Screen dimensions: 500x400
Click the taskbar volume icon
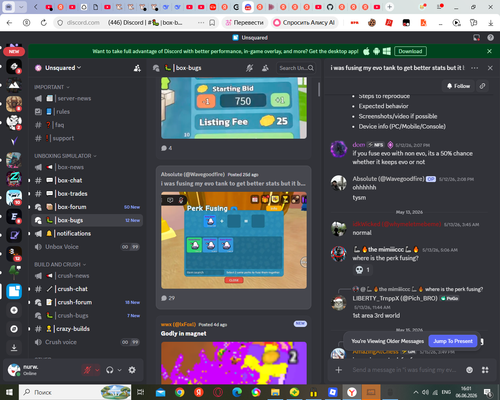(x=425, y=392)
